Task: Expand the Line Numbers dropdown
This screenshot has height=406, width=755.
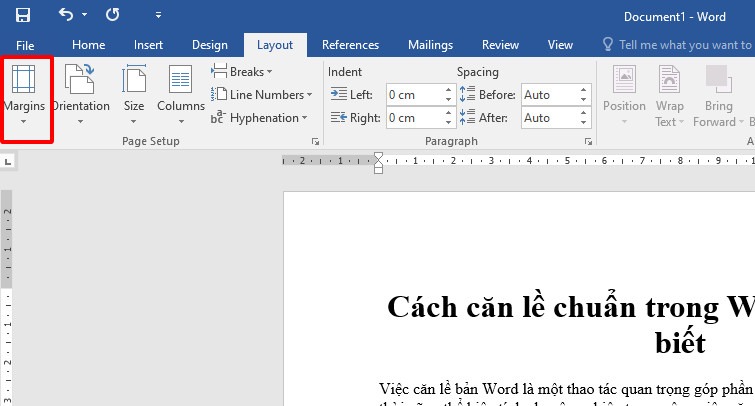Action: pyautogui.click(x=261, y=95)
